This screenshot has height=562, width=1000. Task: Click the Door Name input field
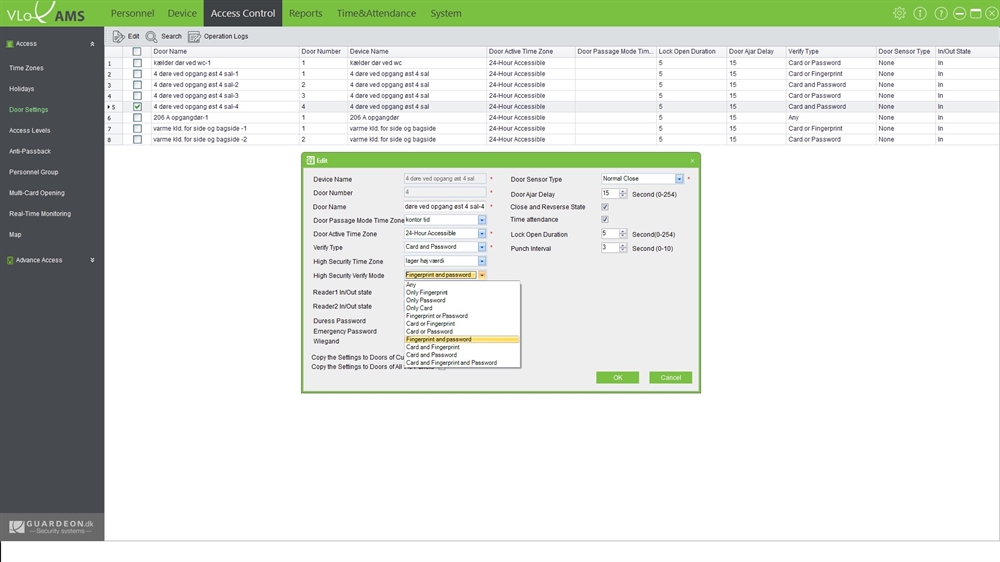[x=445, y=207]
